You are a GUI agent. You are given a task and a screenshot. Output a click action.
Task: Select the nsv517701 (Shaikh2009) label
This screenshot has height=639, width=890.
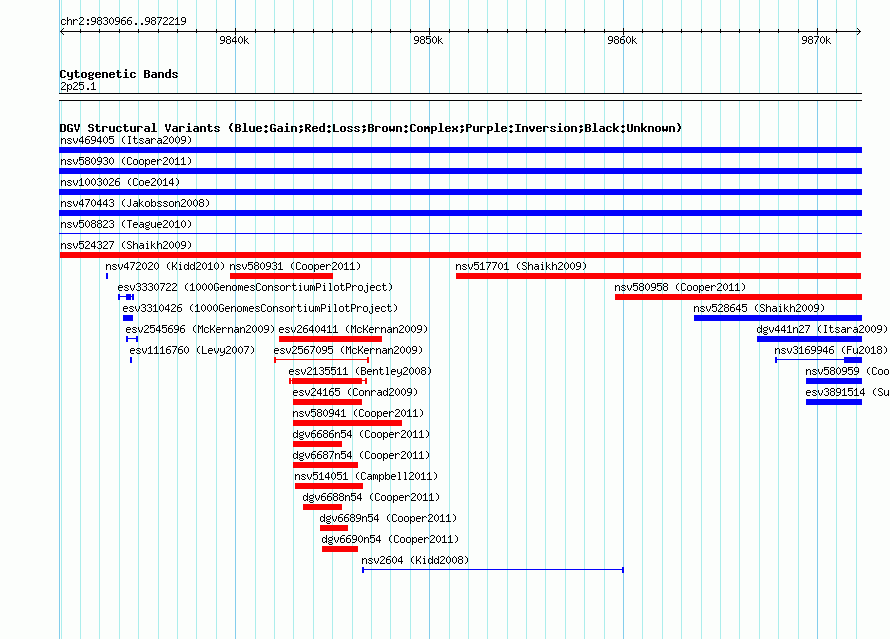click(x=521, y=266)
